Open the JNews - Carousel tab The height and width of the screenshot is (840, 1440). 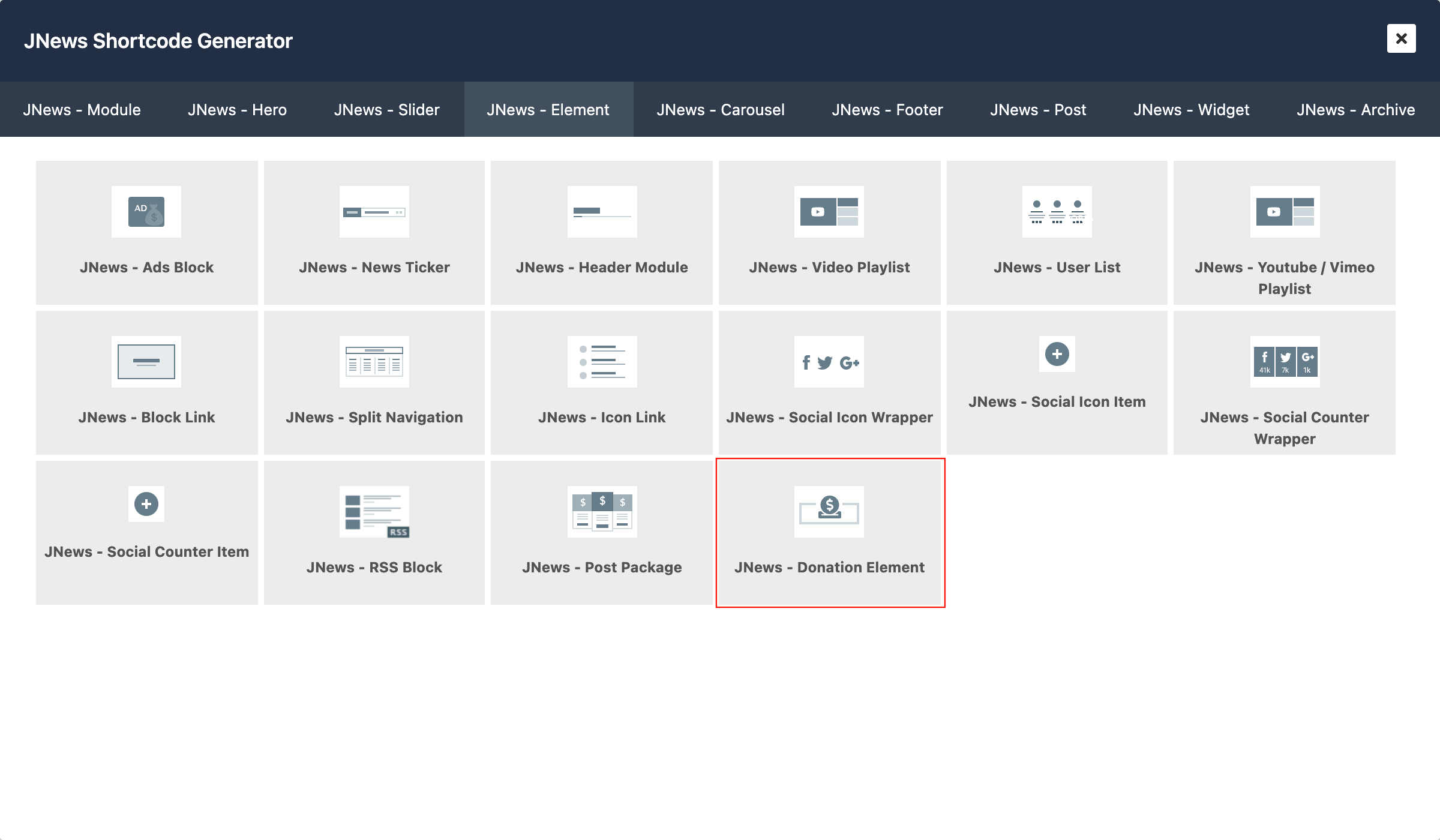(721, 110)
